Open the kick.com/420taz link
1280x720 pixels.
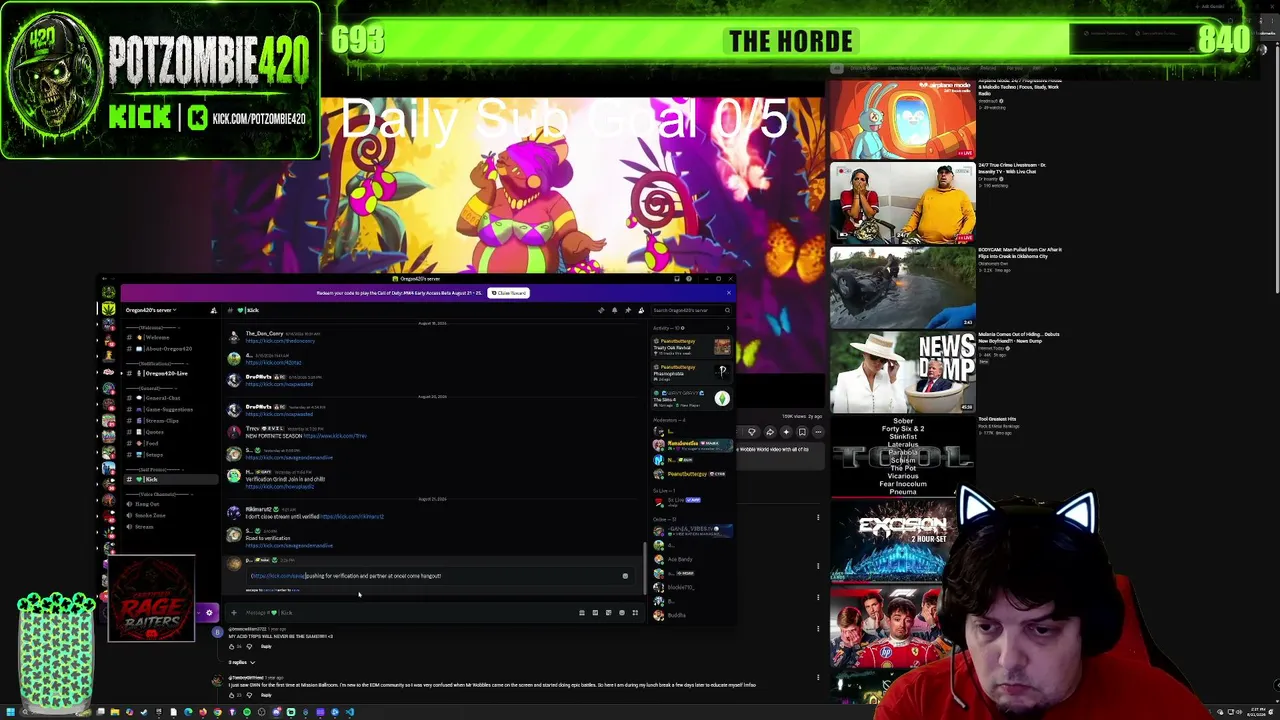coord(273,362)
